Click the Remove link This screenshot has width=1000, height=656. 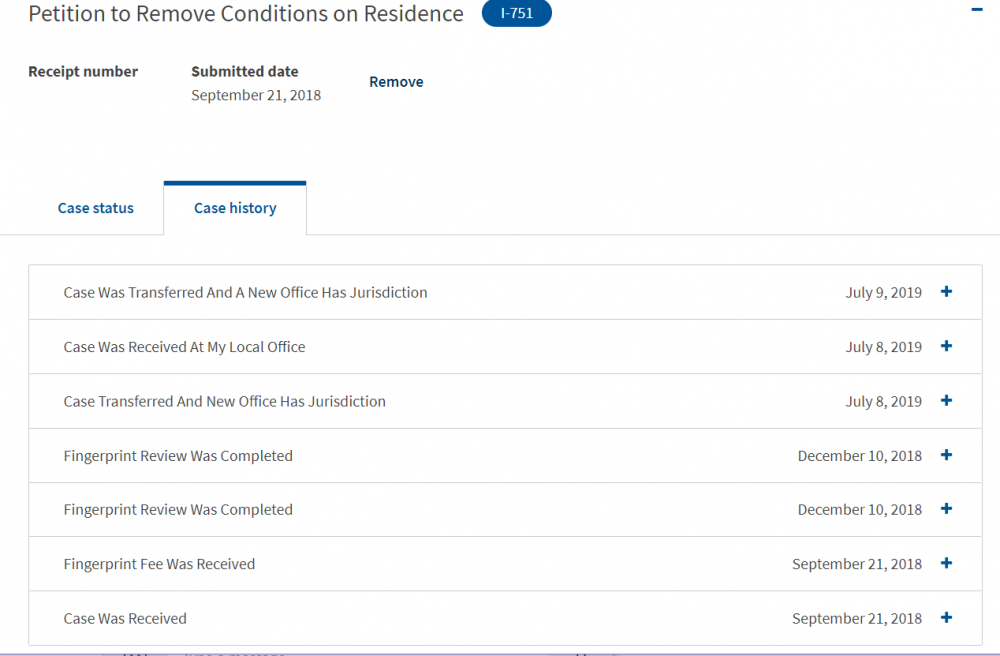pos(396,82)
